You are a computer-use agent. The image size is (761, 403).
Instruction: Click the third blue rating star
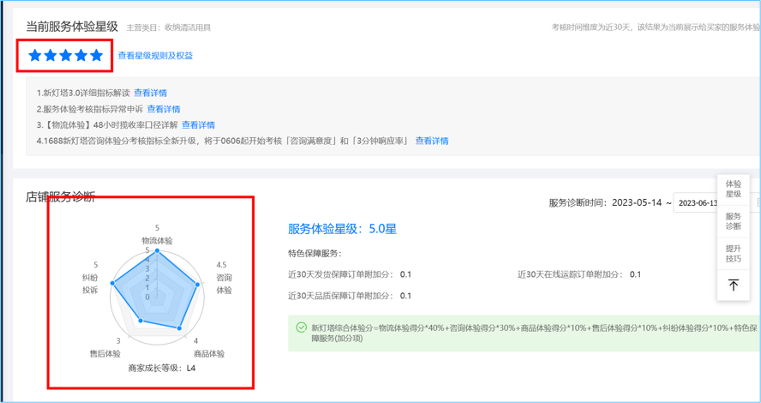pos(65,55)
